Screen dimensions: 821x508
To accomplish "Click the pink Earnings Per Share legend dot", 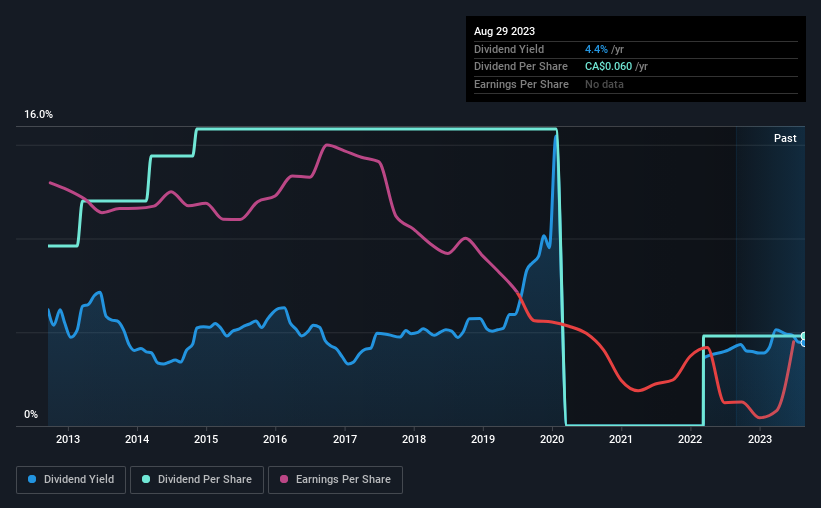I will point(284,479).
